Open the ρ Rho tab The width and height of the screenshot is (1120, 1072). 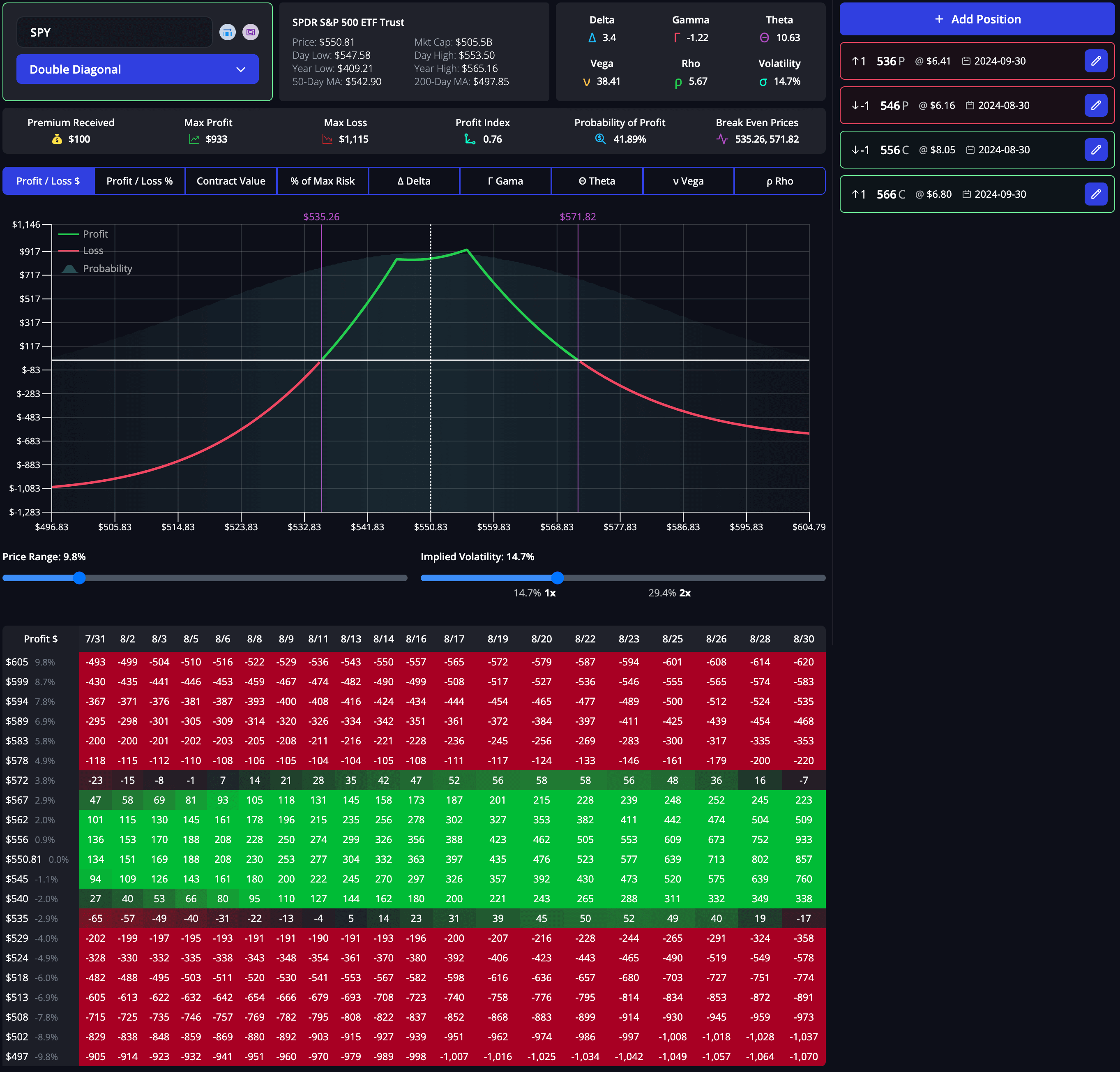click(779, 180)
